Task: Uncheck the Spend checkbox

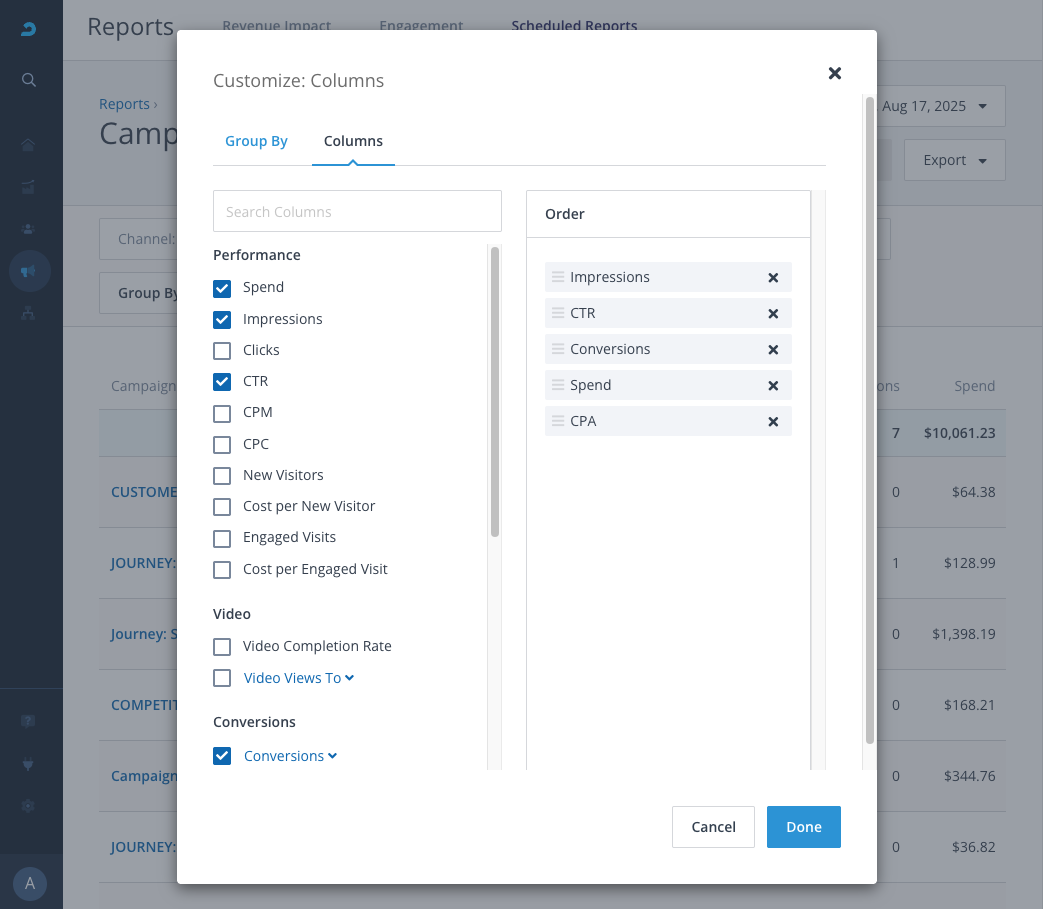Action: pos(222,288)
